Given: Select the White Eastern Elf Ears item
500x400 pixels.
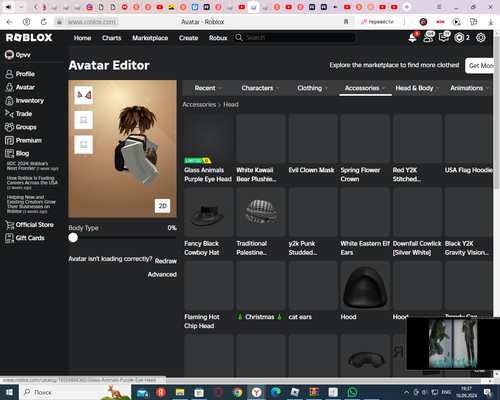Looking at the screenshot, I should (x=365, y=212).
